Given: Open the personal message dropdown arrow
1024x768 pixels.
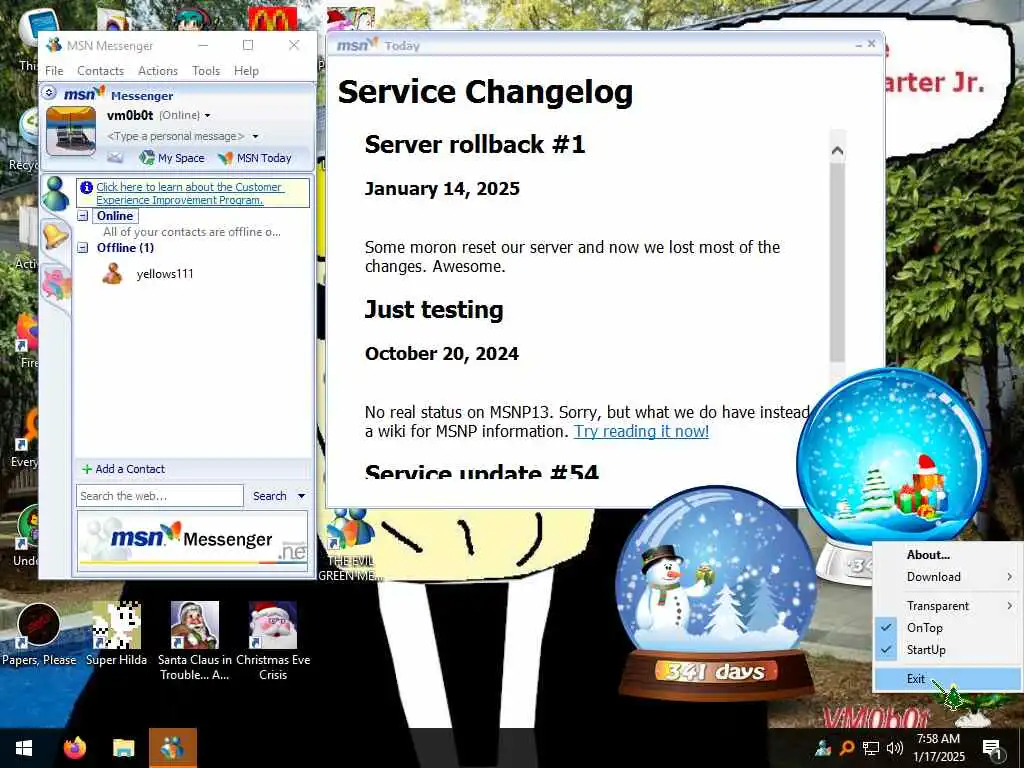Looking at the screenshot, I should click(255, 136).
